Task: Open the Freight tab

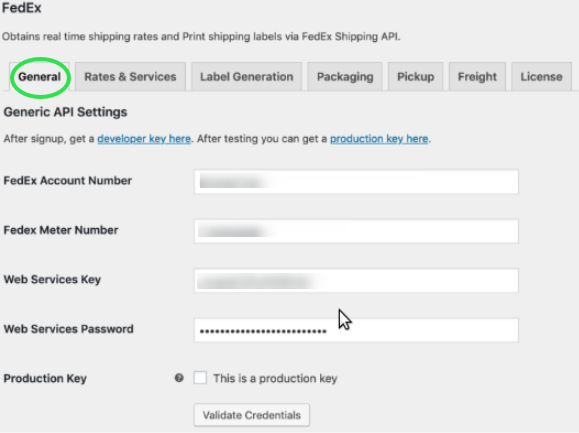Action: [477, 77]
